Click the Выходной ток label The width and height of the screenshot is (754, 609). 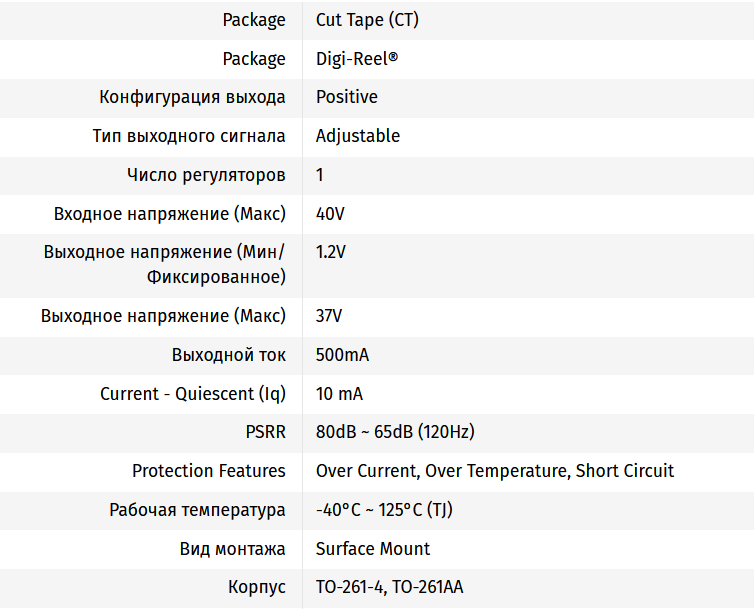228,355
